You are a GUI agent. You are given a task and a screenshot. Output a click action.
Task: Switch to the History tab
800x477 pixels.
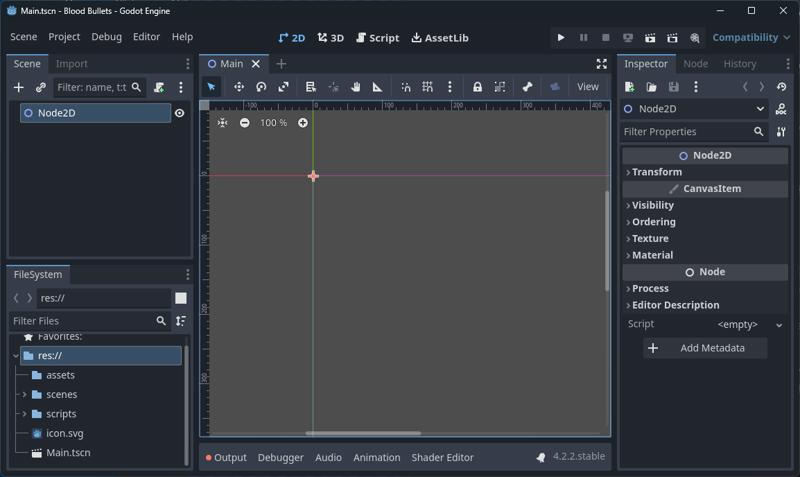pos(739,64)
